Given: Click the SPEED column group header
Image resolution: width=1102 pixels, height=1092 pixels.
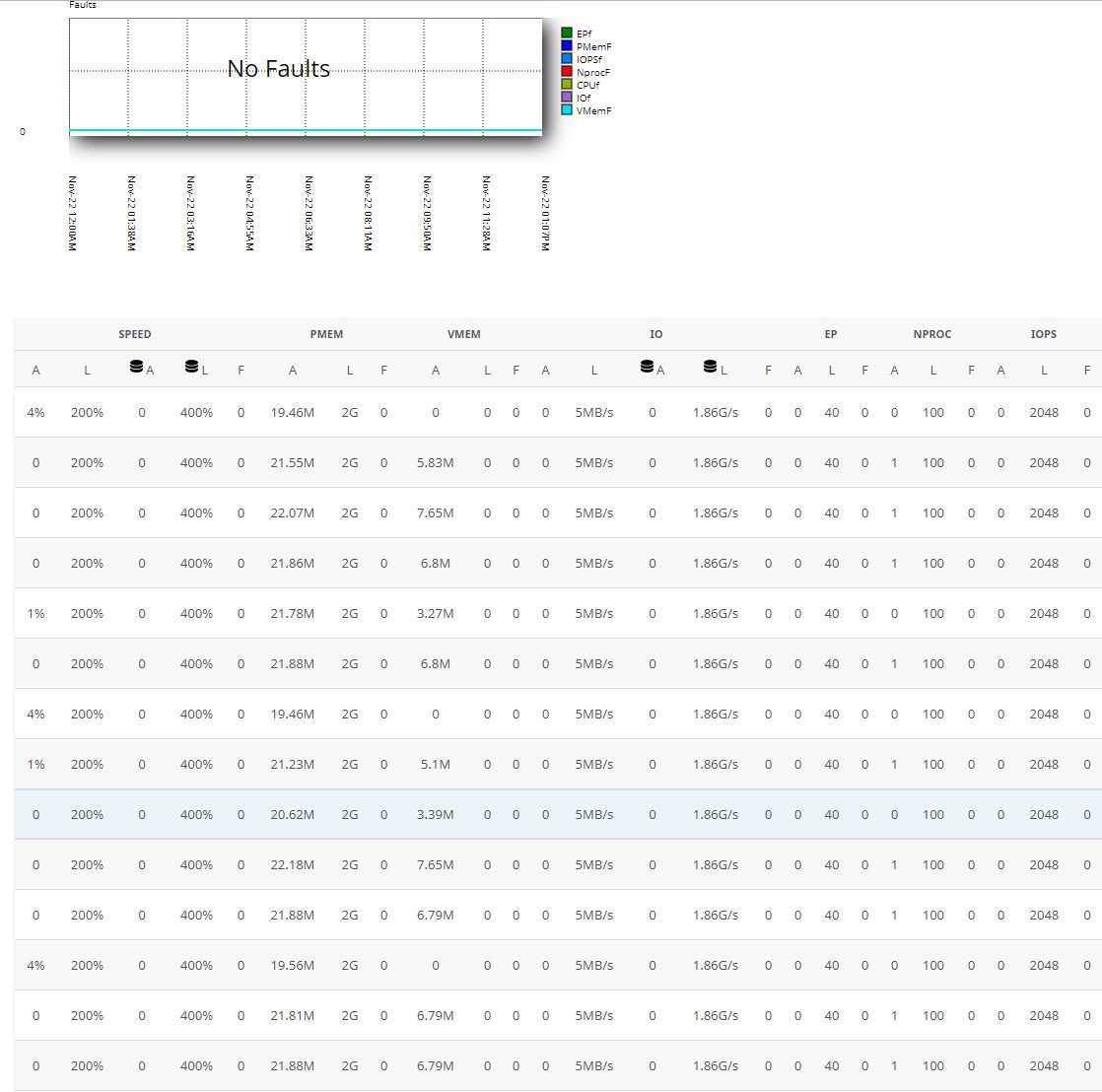Looking at the screenshot, I should click(x=135, y=334).
